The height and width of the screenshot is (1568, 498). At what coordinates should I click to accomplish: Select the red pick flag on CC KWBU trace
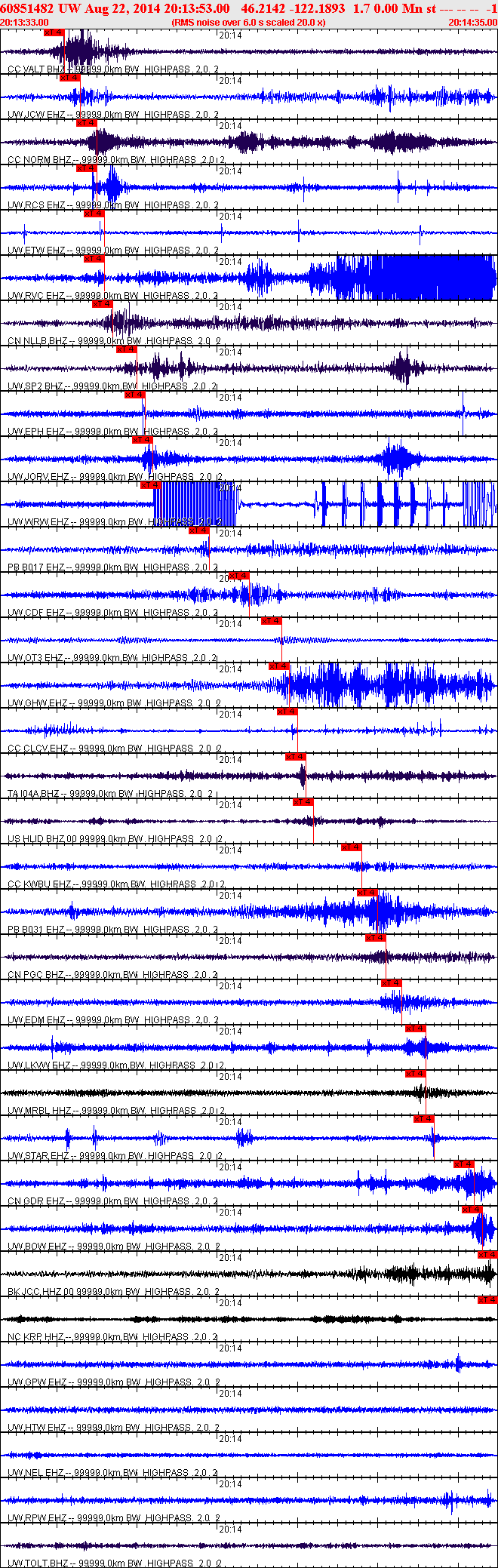coord(352,847)
